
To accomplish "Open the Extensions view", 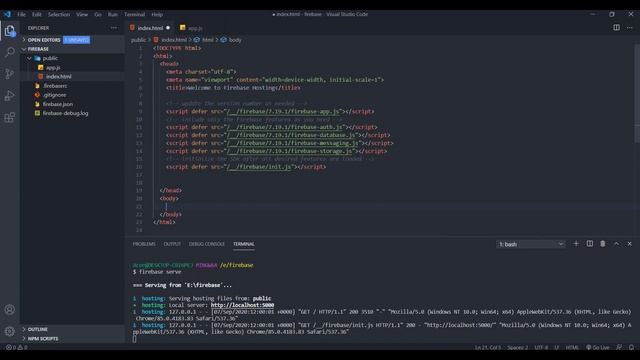I will click(x=10, y=118).
